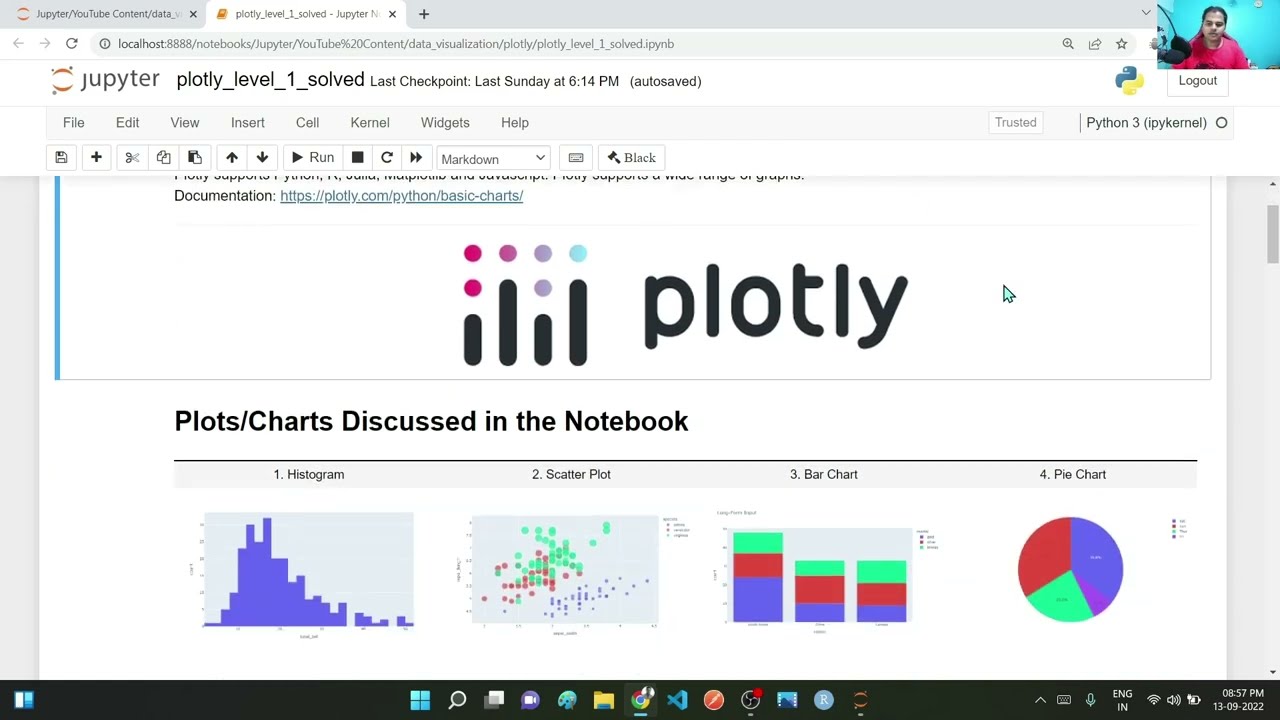The height and width of the screenshot is (720, 1280).
Task: Click the Scatter Plot thumbnail chart
Action: [x=571, y=574]
